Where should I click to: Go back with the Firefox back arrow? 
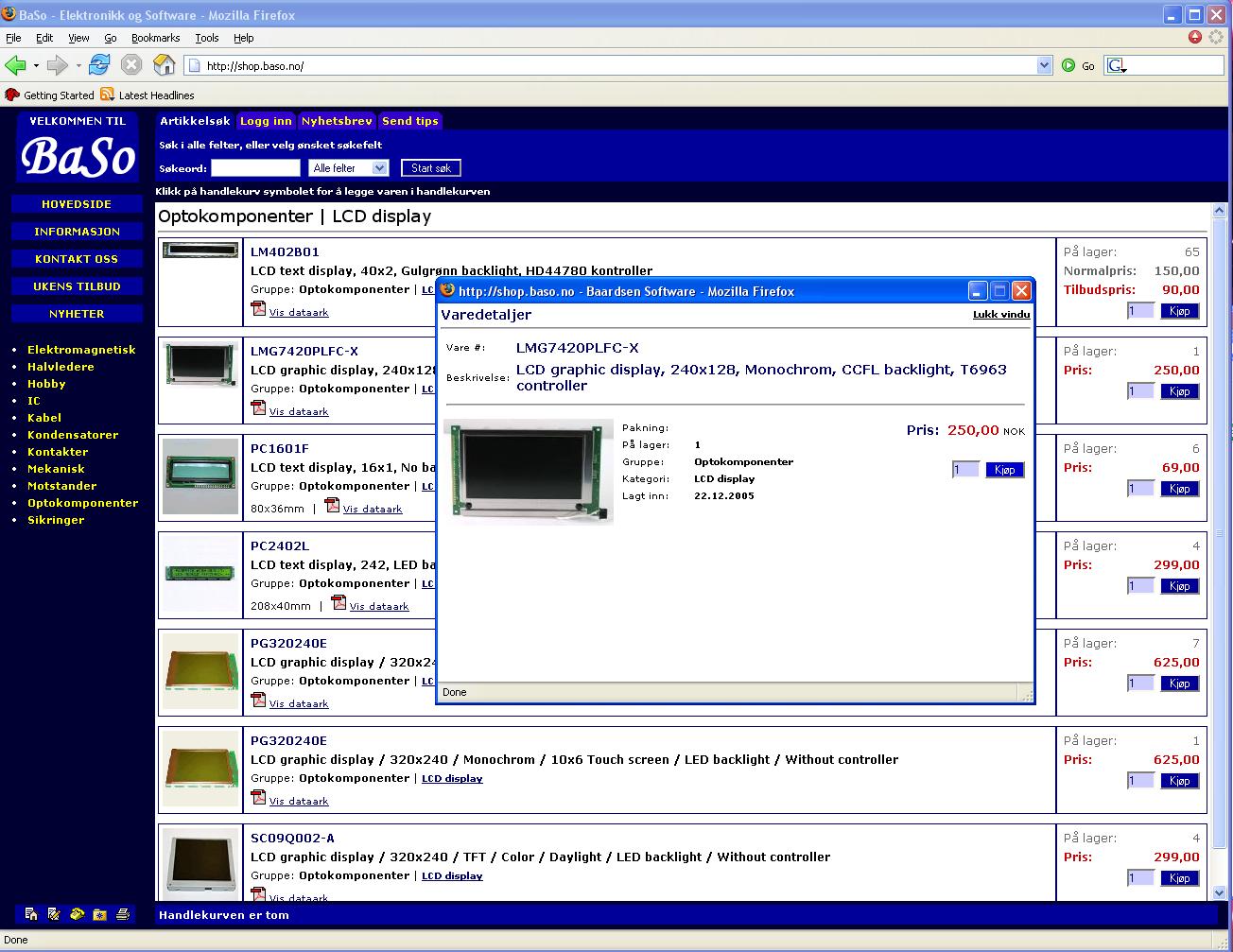(x=15, y=65)
